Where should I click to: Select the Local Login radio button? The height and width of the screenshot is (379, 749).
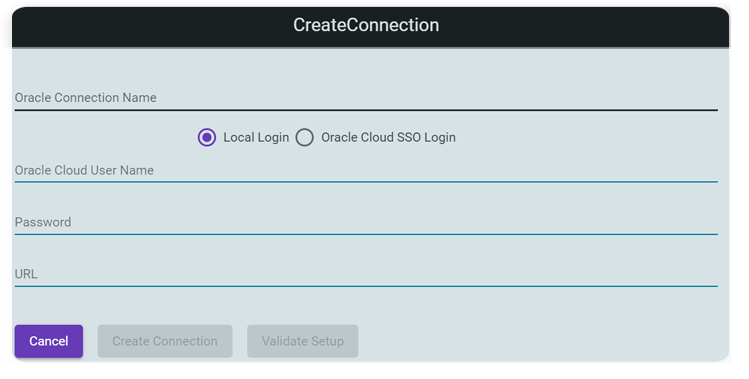tap(207, 138)
